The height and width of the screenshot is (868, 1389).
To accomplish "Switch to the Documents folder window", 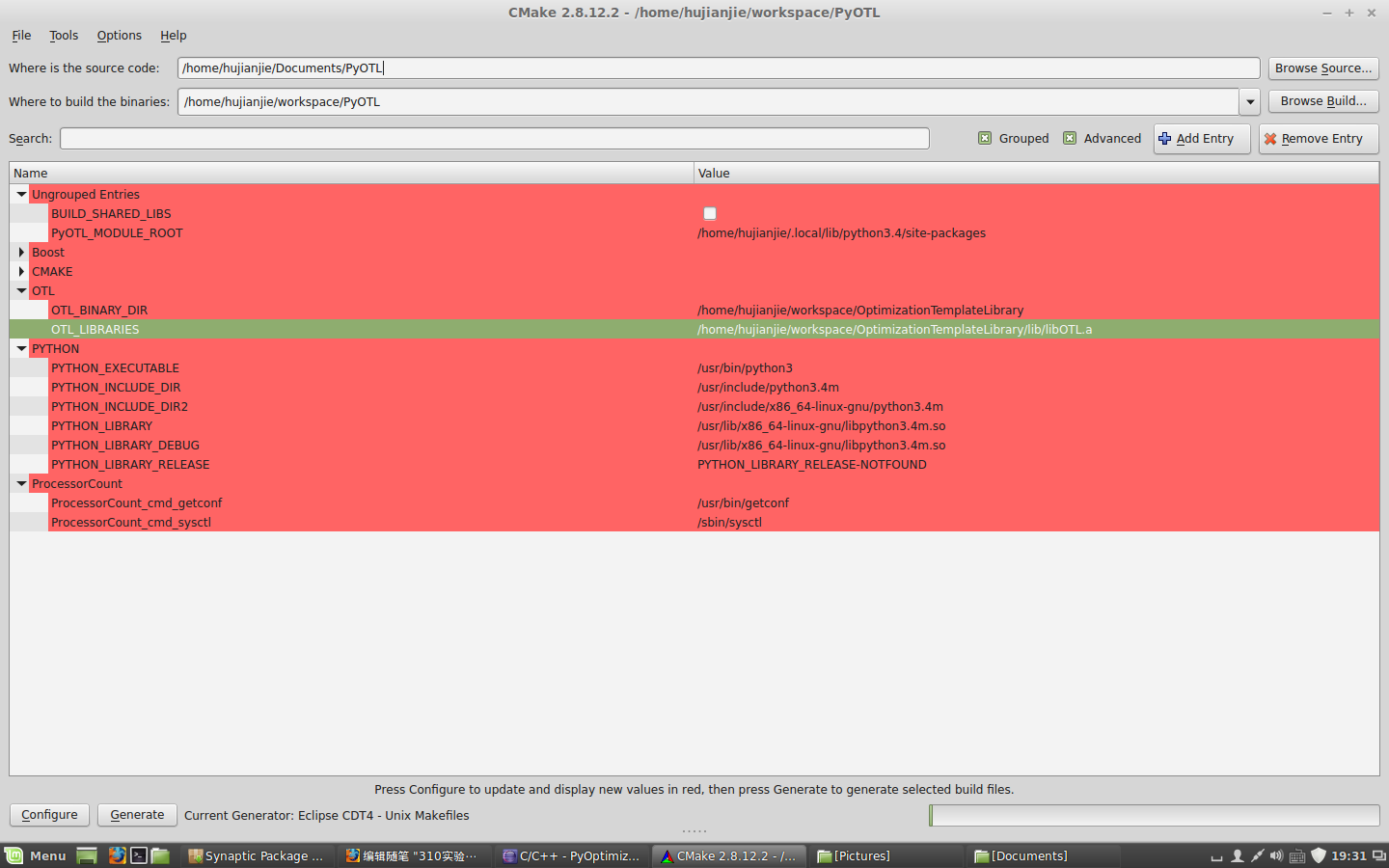I will 1045,855.
